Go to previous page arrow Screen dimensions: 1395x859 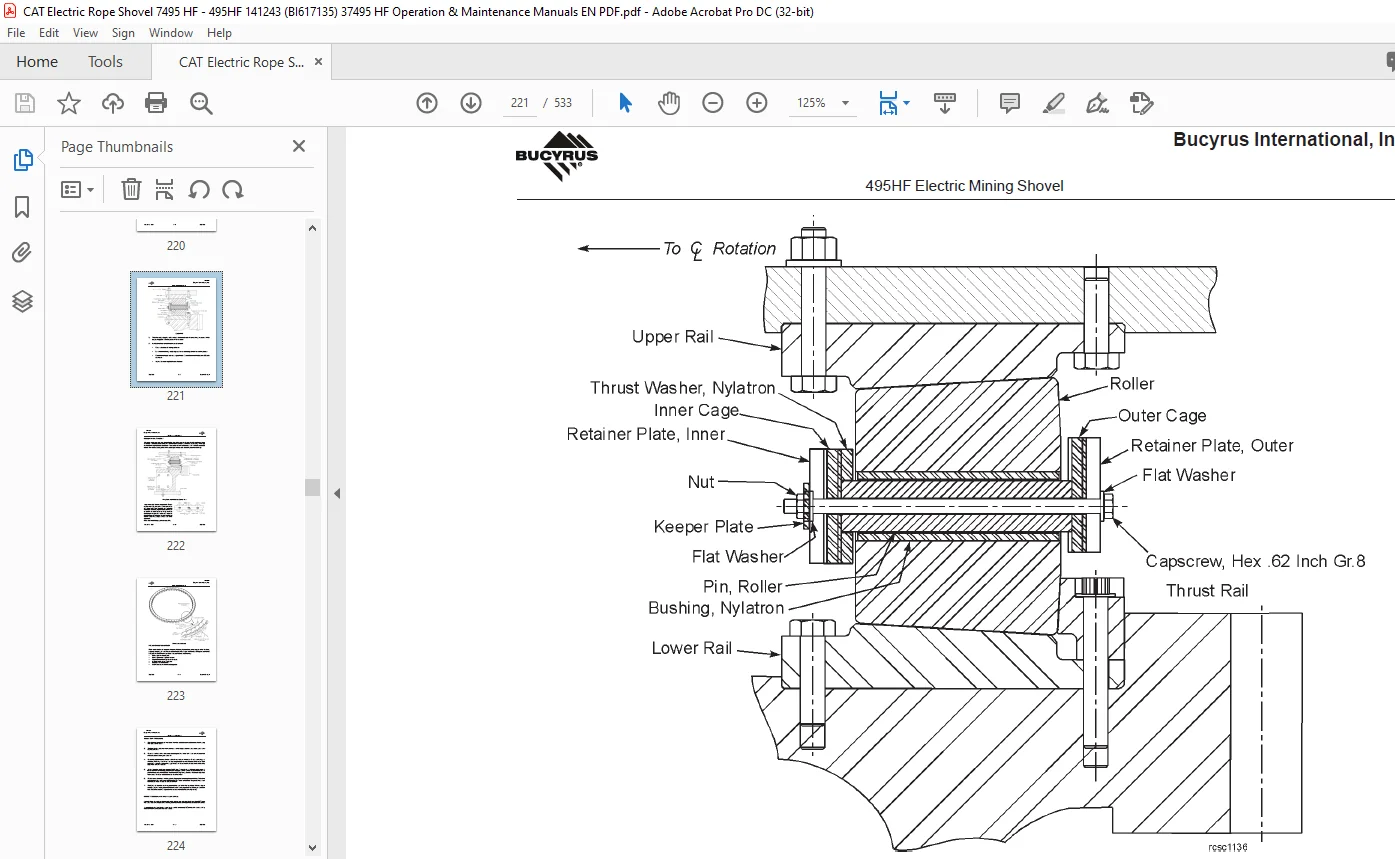coord(427,103)
